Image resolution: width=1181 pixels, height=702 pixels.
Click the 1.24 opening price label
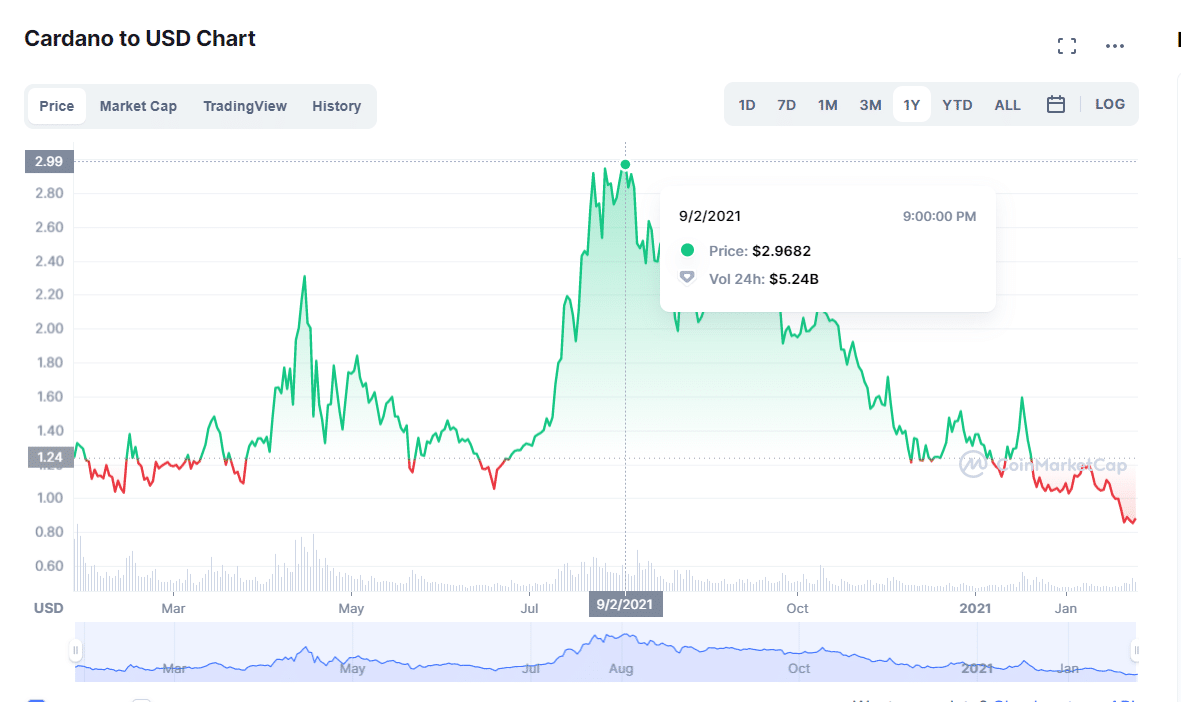(x=50, y=457)
